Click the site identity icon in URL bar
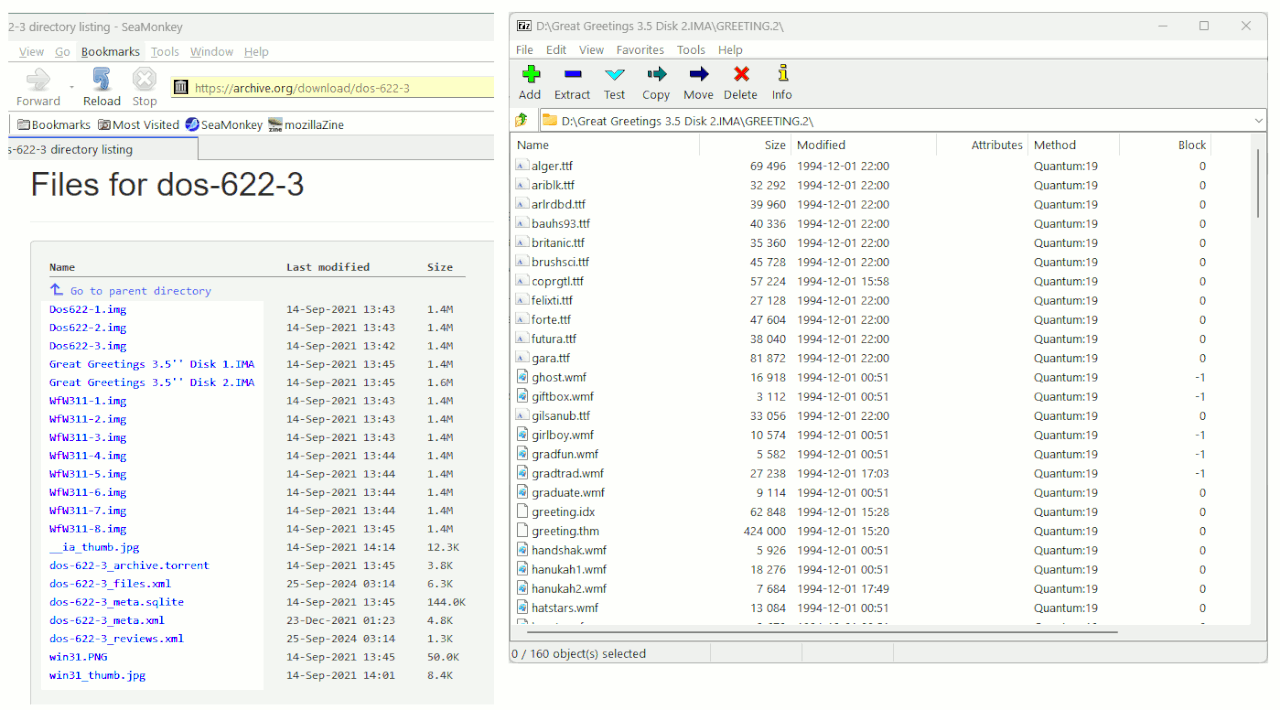 click(181, 88)
